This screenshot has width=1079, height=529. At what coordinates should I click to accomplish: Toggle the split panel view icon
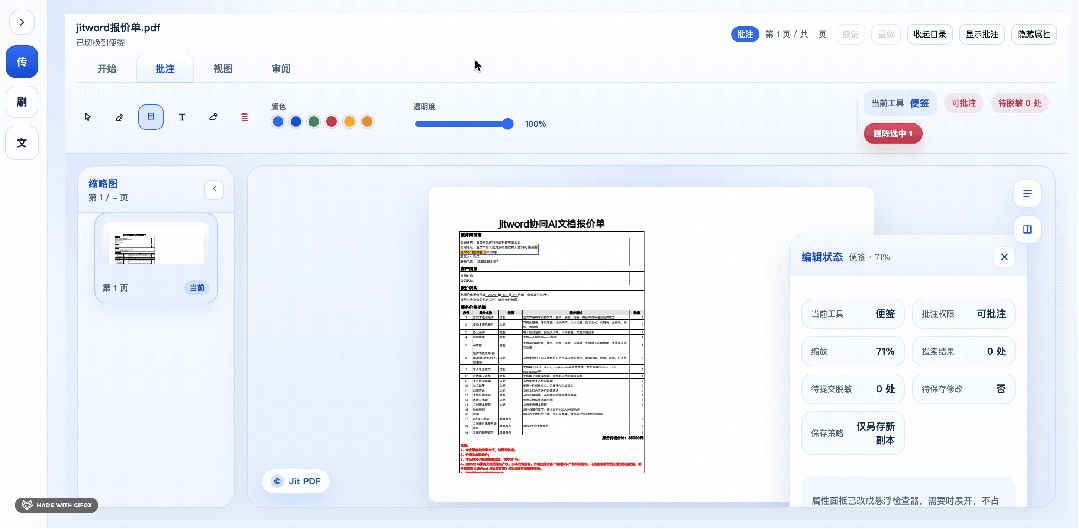pos(1027,229)
